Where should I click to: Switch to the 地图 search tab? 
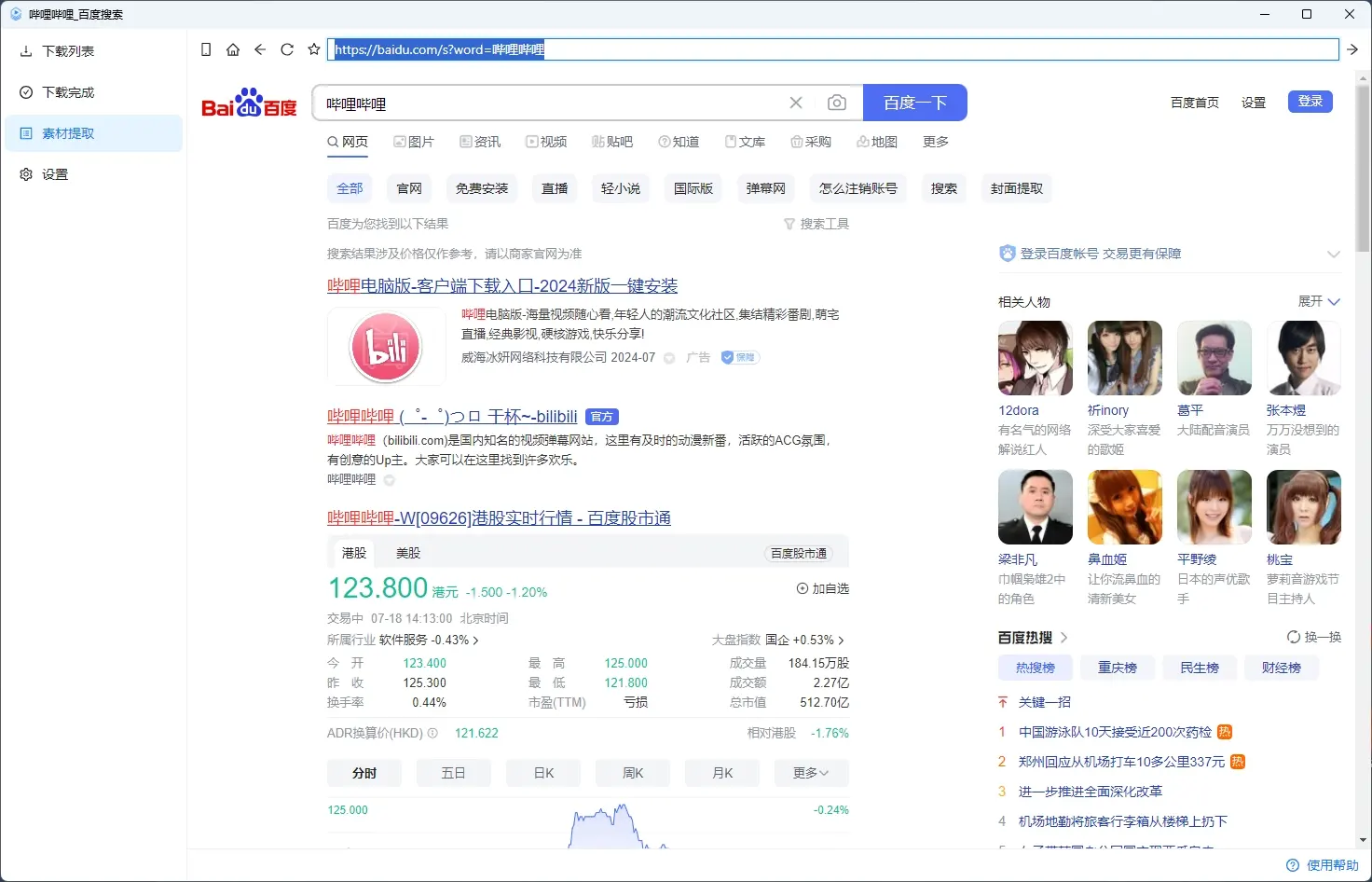click(877, 142)
